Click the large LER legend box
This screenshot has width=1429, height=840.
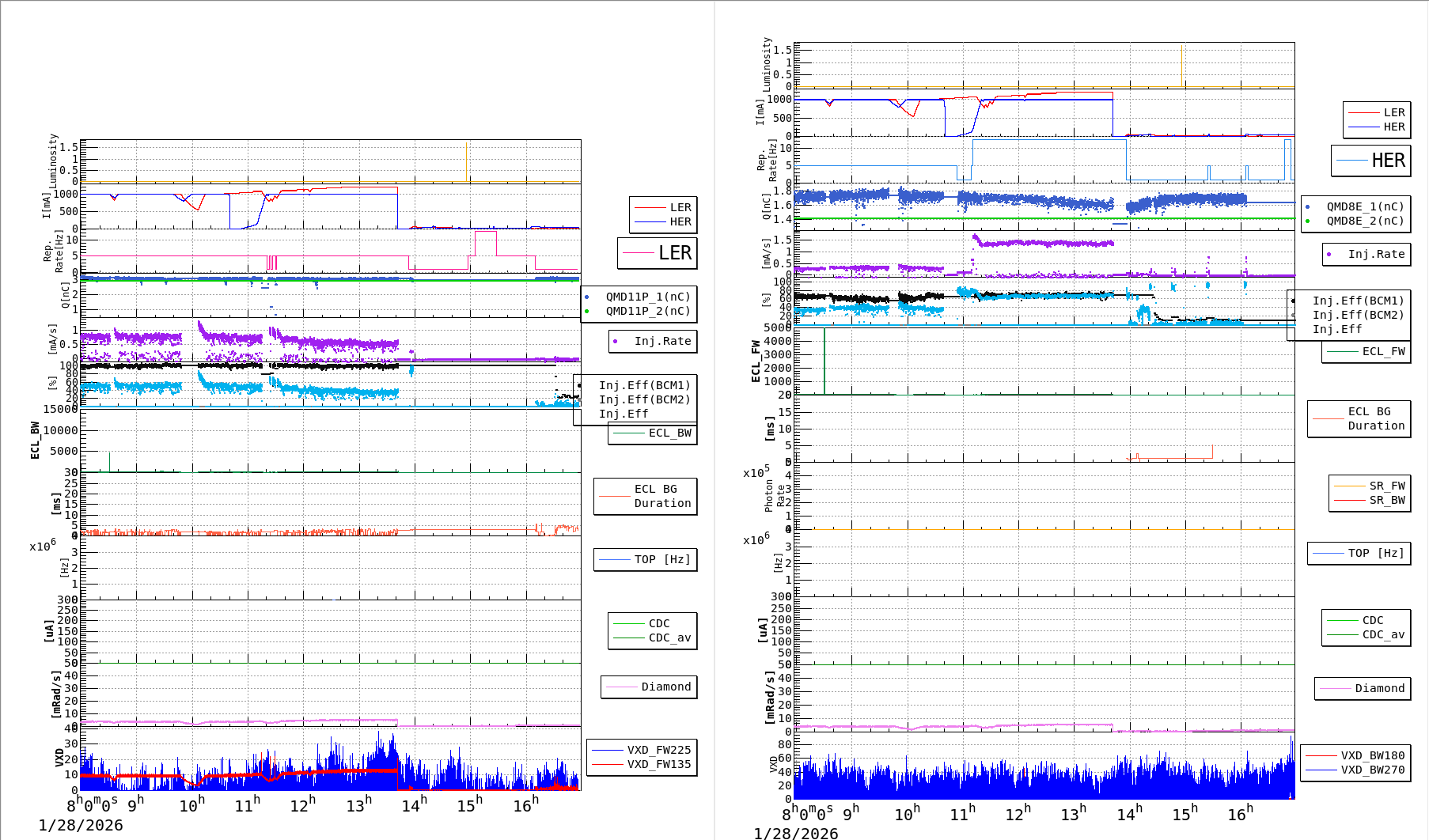[x=657, y=253]
